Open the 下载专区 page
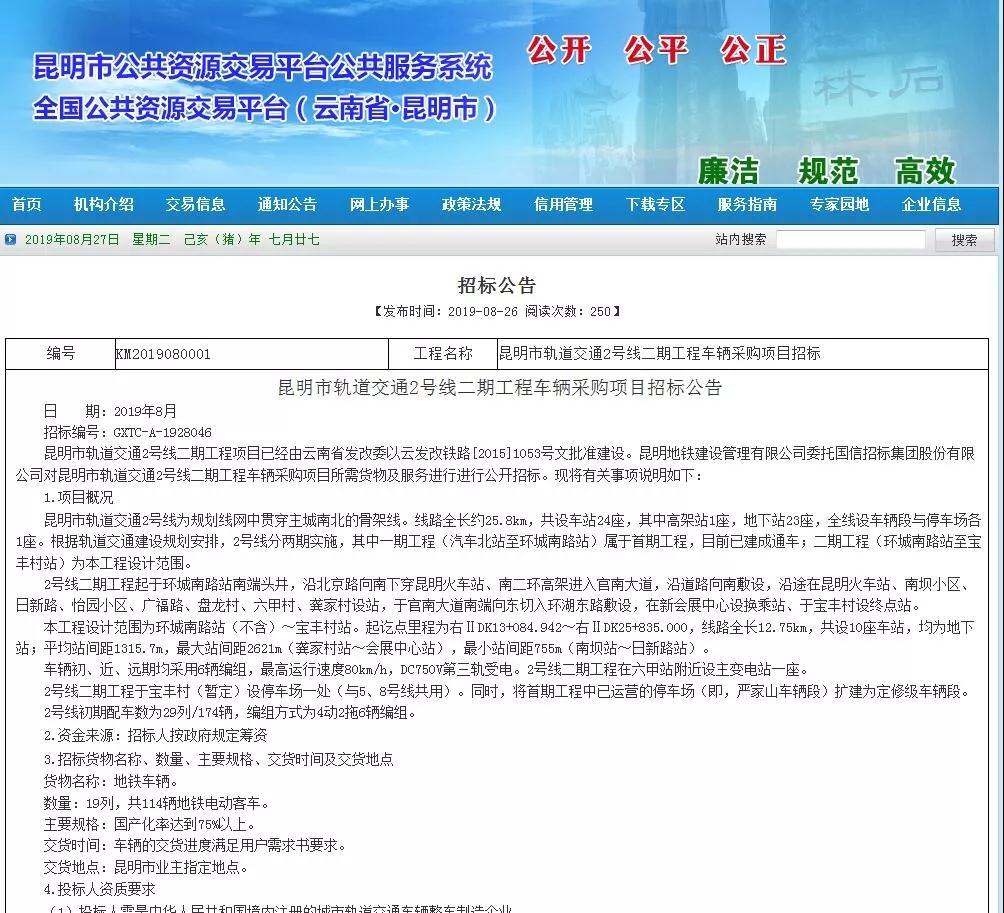1004x913 pixels. coord(655,205)
